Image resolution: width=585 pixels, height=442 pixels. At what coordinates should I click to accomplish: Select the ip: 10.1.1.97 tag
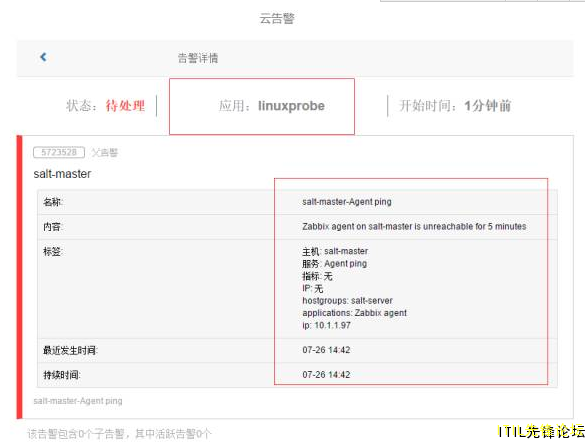(x=326, y=325)
